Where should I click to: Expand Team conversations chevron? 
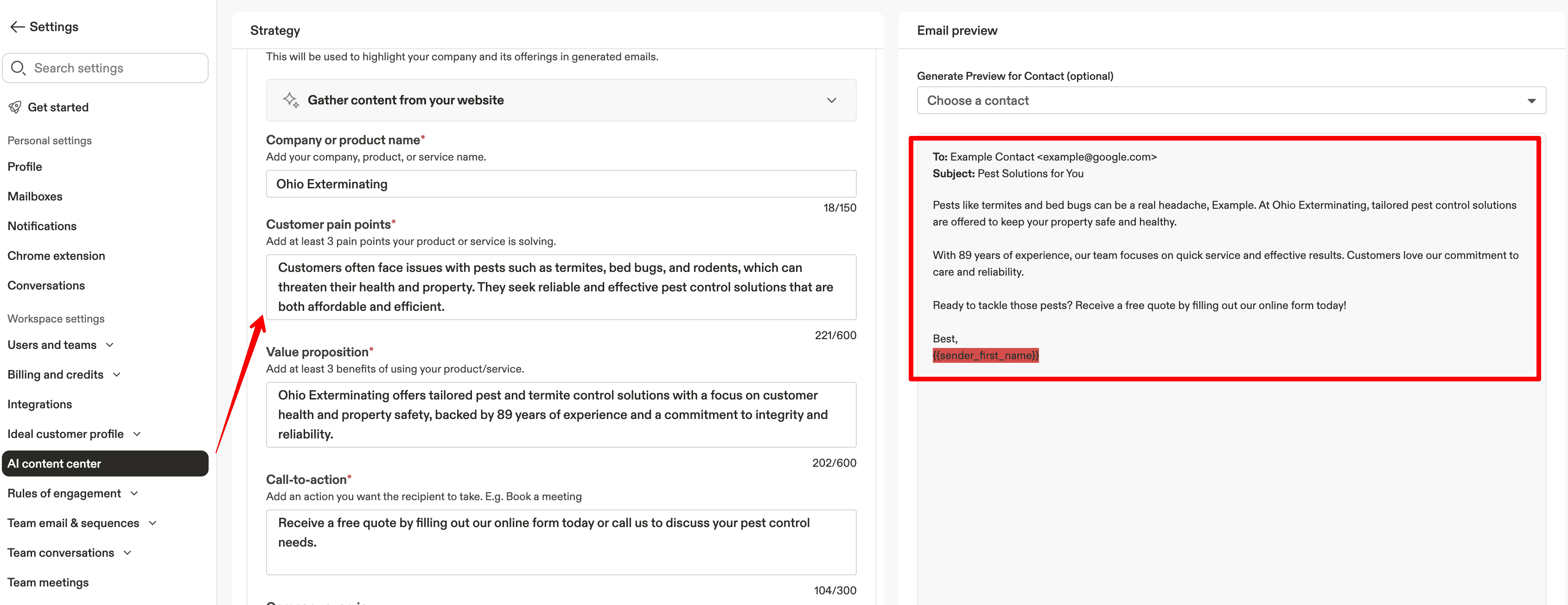pos(128,553)
